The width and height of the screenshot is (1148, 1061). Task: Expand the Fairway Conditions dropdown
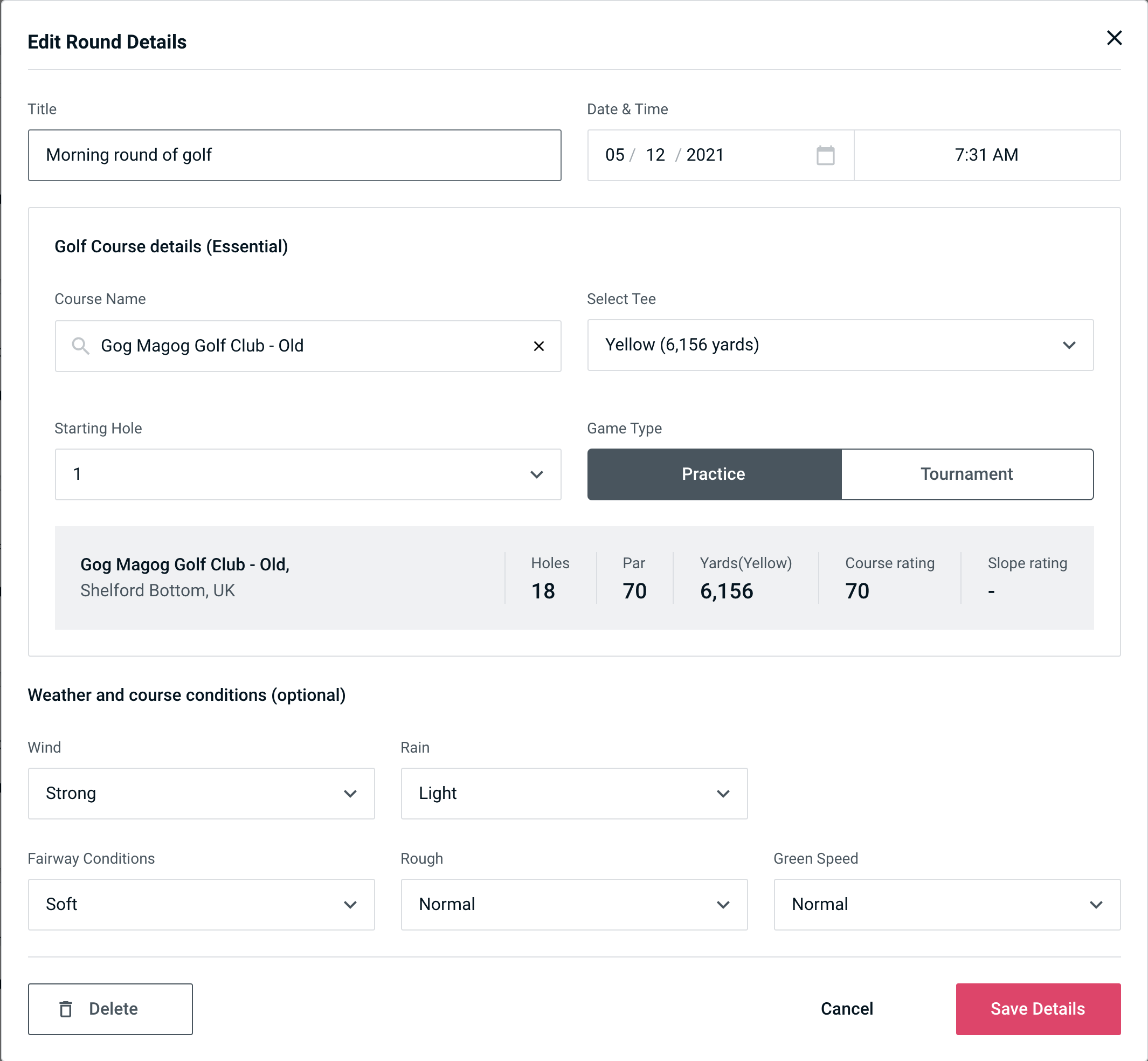coord(200,903)
